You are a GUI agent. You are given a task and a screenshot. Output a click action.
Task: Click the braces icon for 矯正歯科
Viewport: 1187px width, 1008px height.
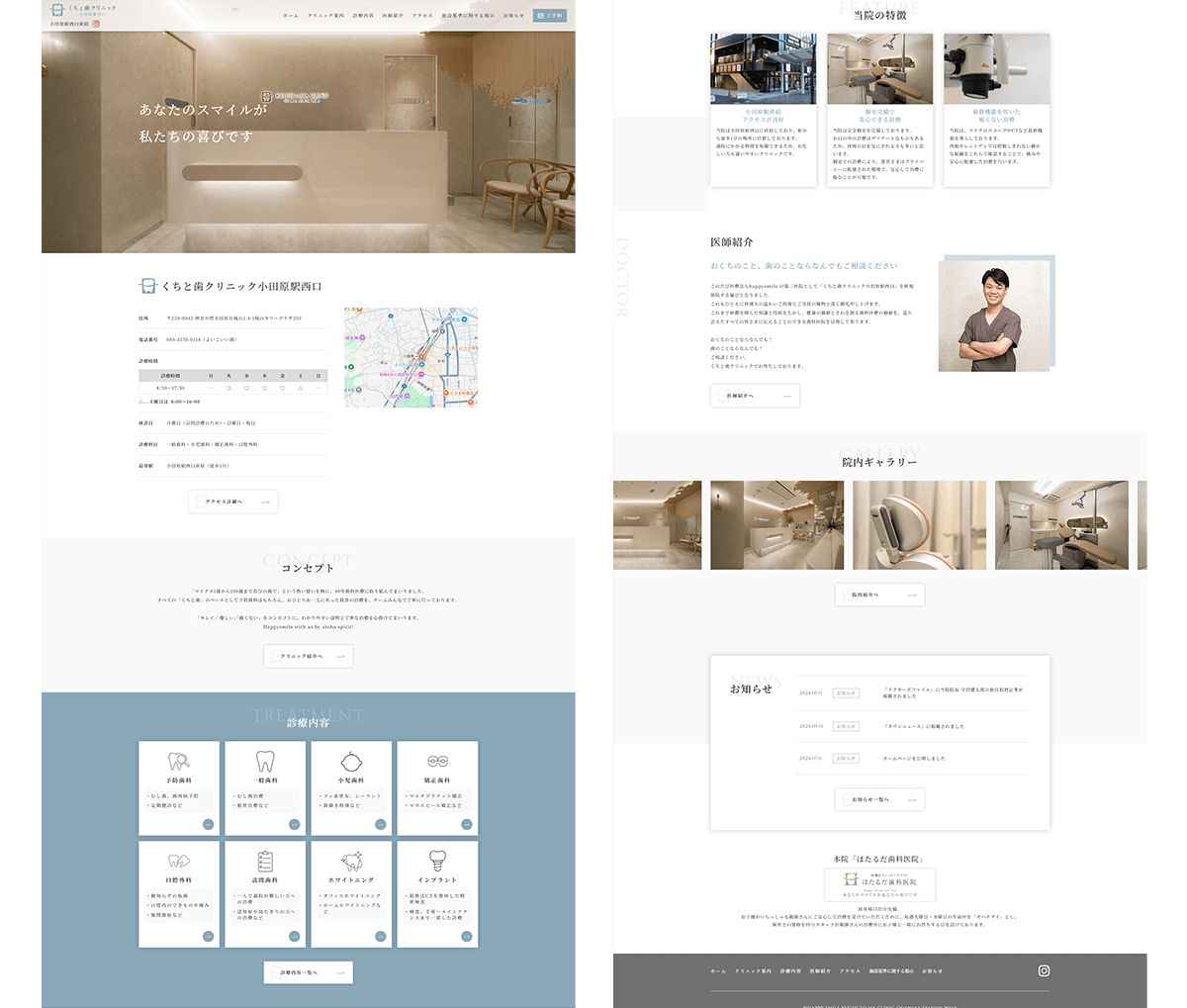(x=437, y=762)
